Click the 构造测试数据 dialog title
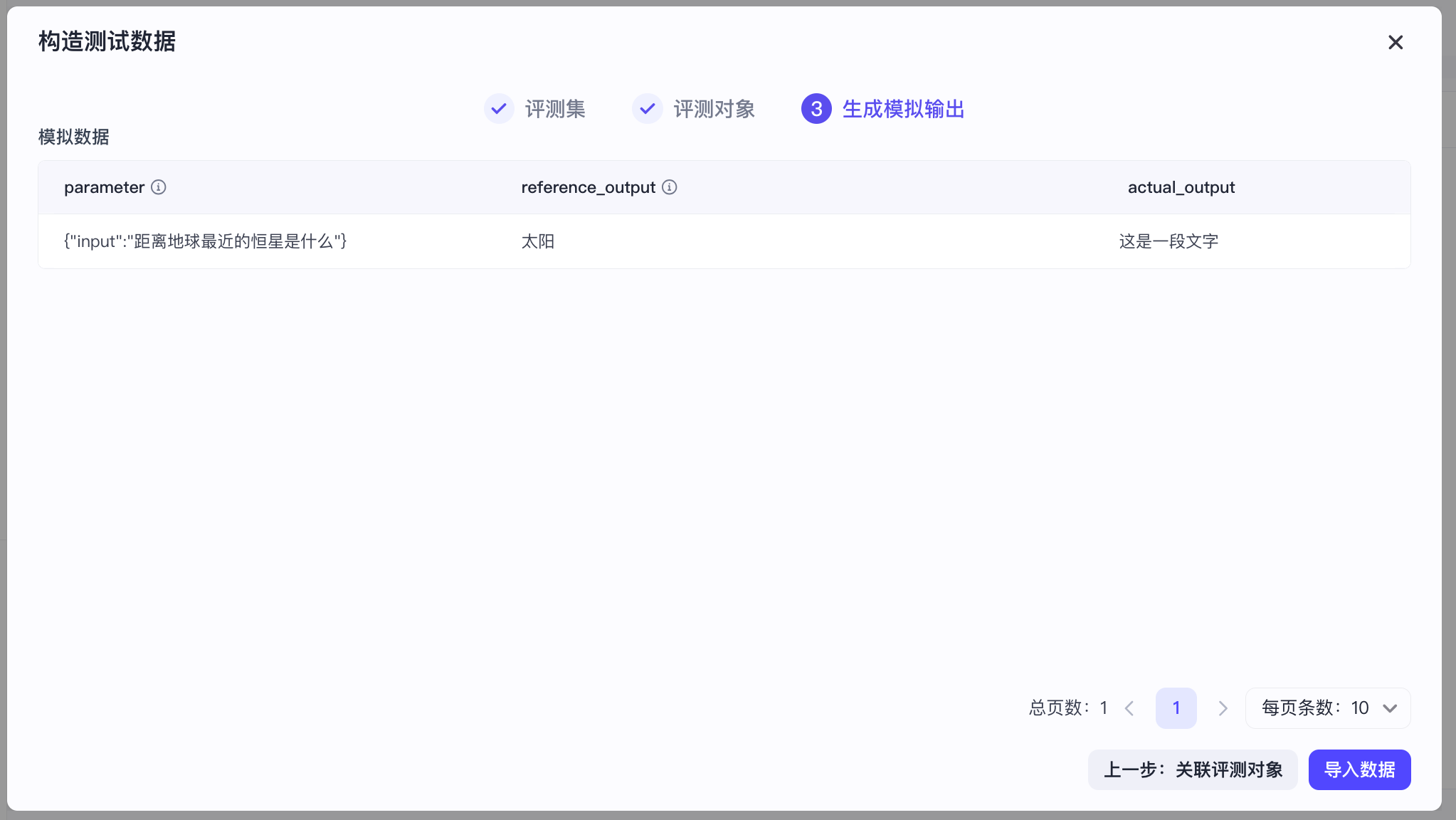Screen dimensions: 1456x820 [107, 41]
